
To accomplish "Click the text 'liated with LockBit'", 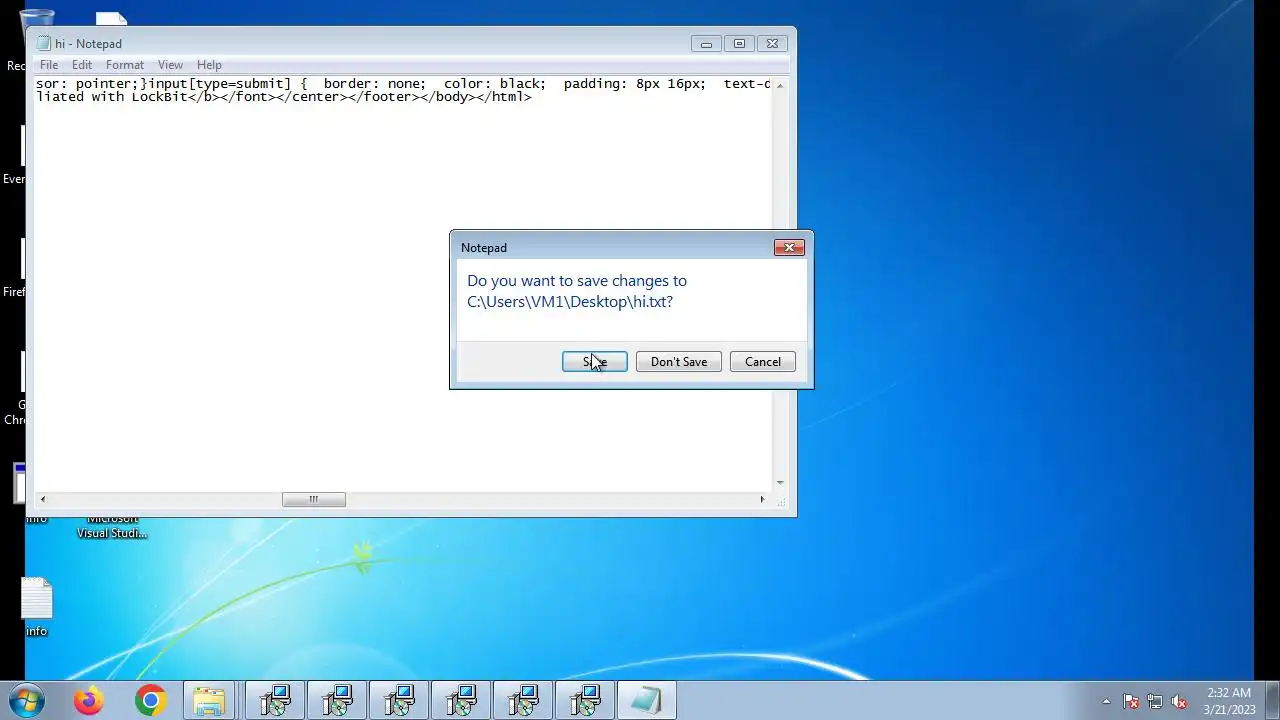I will tap(112, 97).
